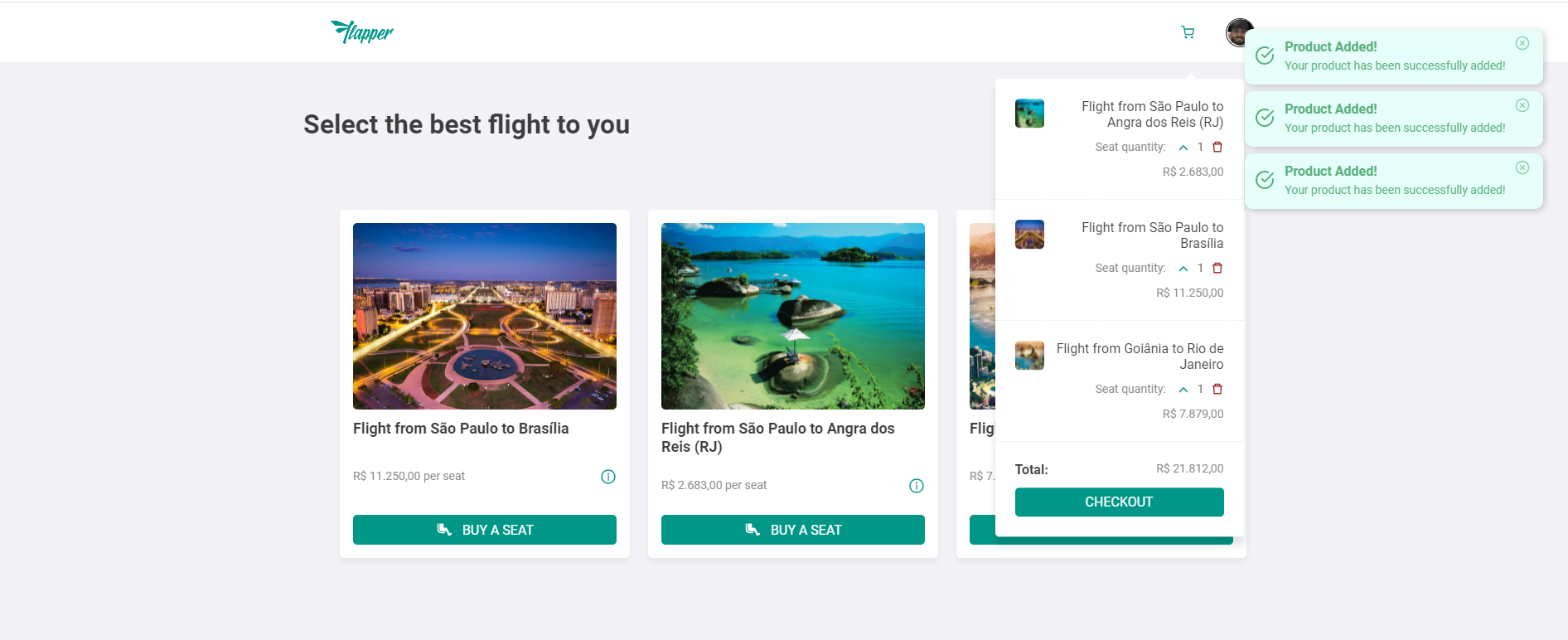Remove São Paulo to Brasília flight from cart
The height and width of the screenshot is (640, 1568).
tap(1217, 268)
